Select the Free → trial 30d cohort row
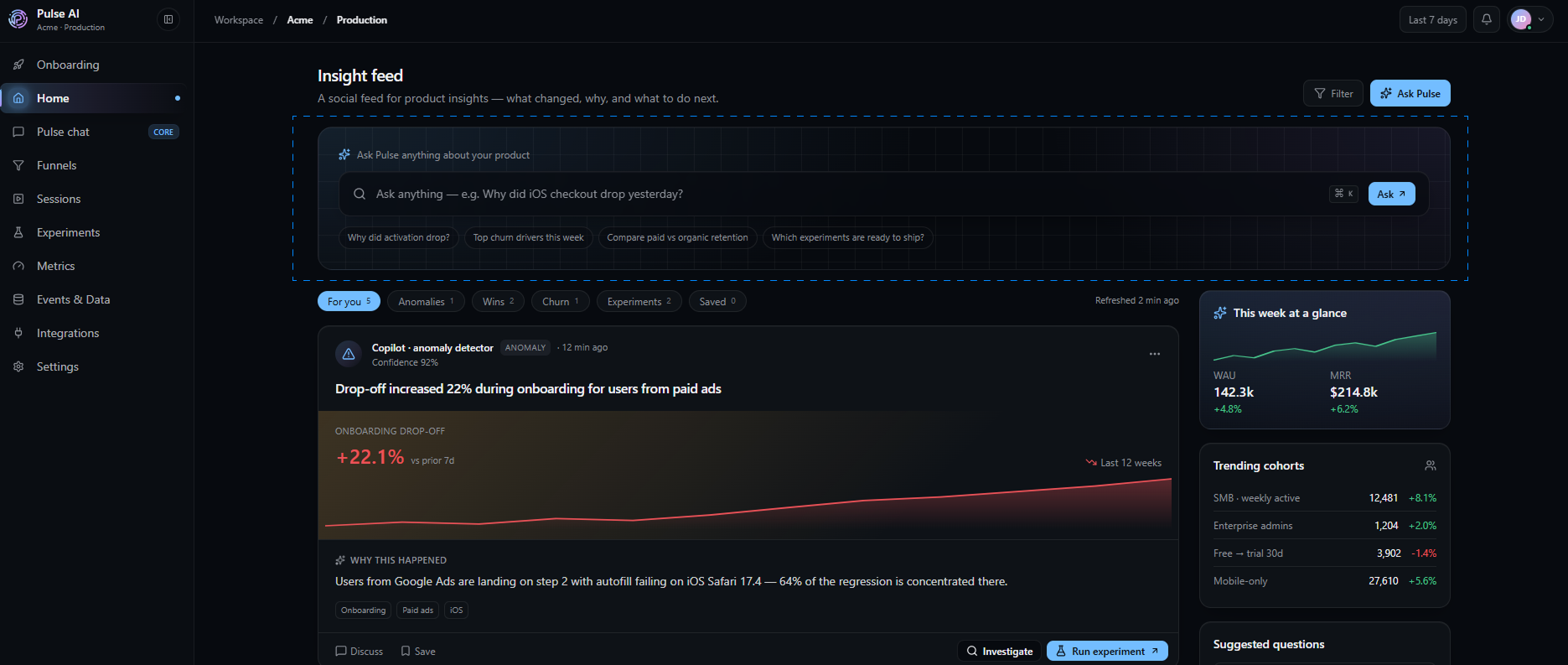 [x=1325, y=553]
